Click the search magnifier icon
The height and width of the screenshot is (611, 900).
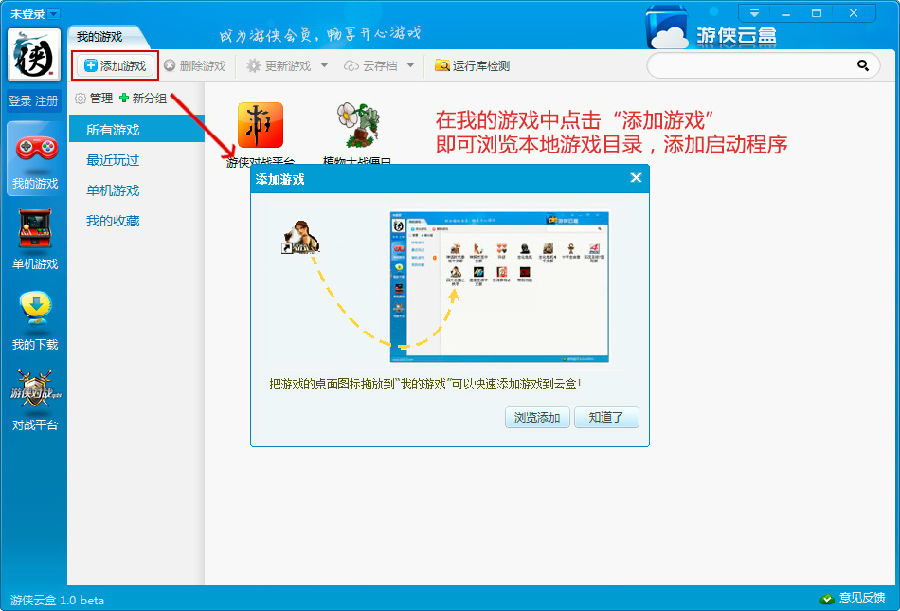[x=862, y=66]
